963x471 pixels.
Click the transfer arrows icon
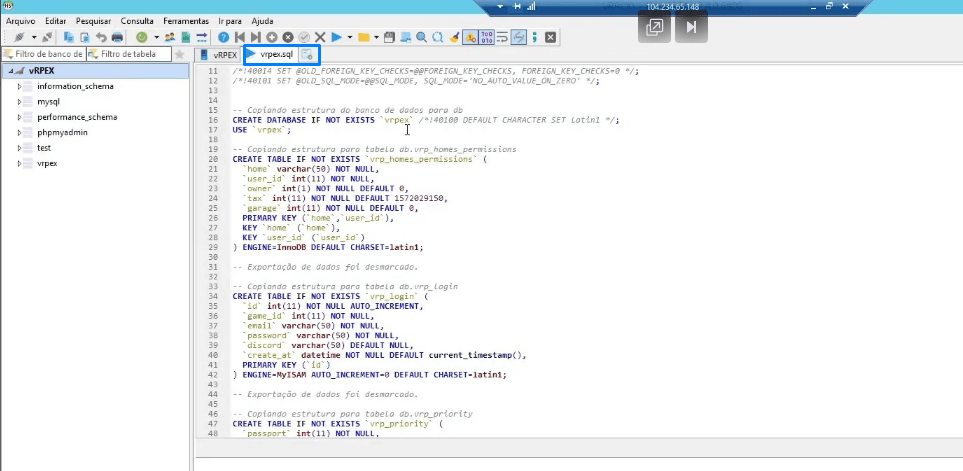(201, 37)
